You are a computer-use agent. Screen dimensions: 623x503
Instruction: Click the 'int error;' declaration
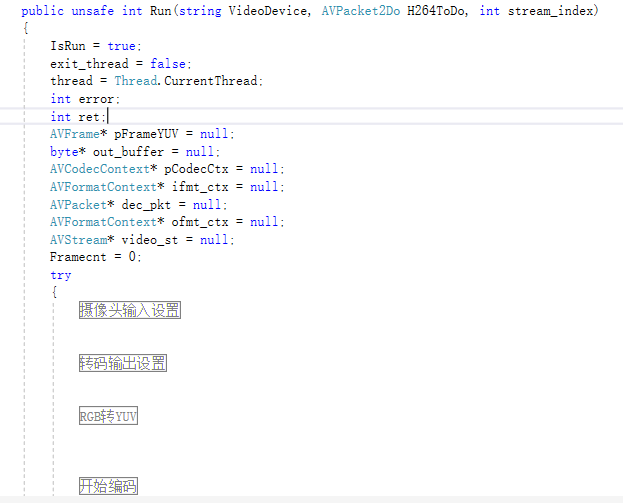[x=85, y=99]
